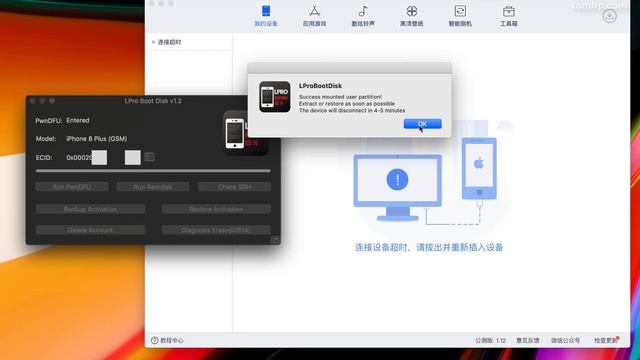This screenshot has width=640, height=360.
Task: Switch to the Apps & Games tab (应用游戏)
Action: point(314,16)
